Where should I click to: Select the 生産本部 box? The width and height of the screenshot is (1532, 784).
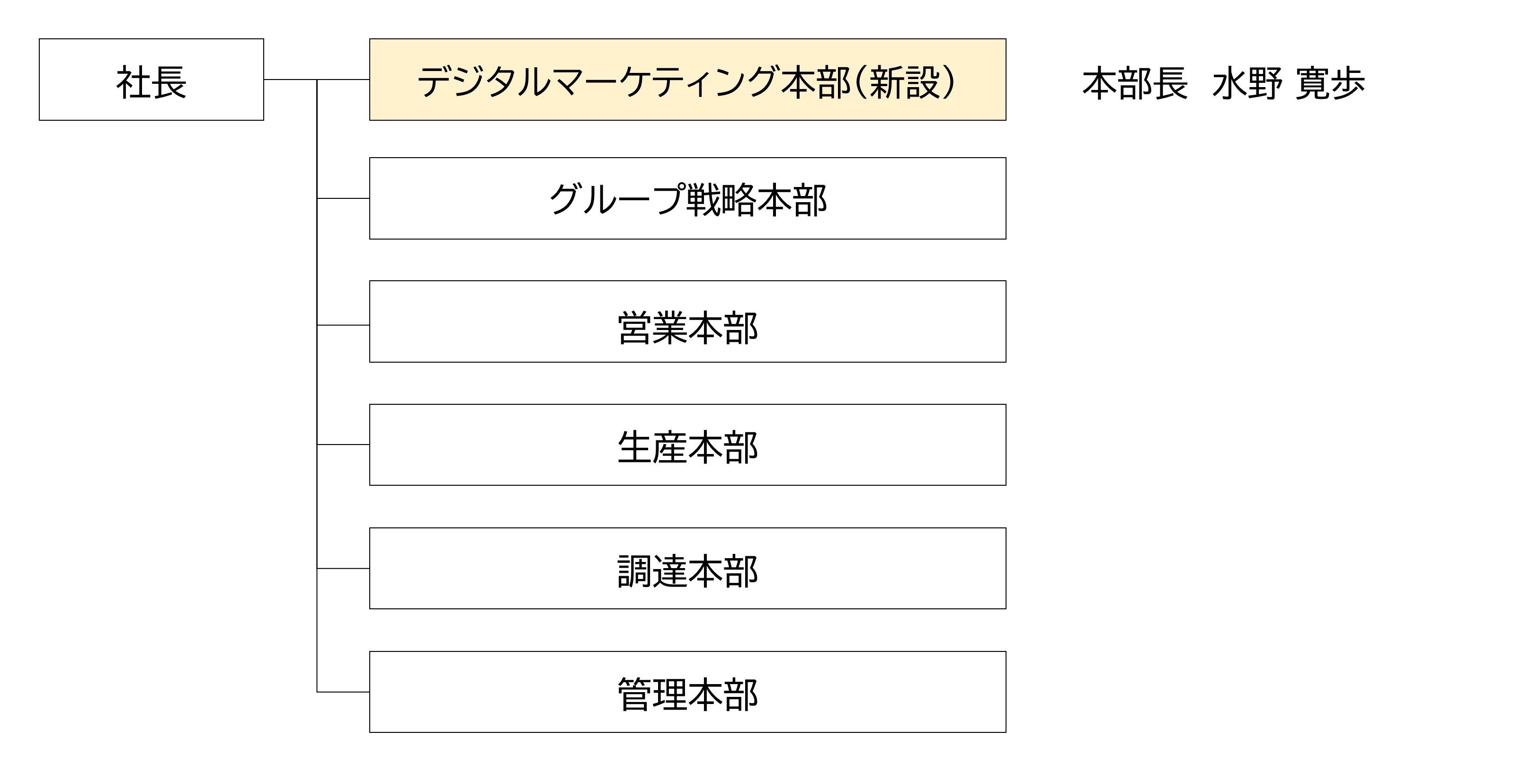click(x=687, y=445)
